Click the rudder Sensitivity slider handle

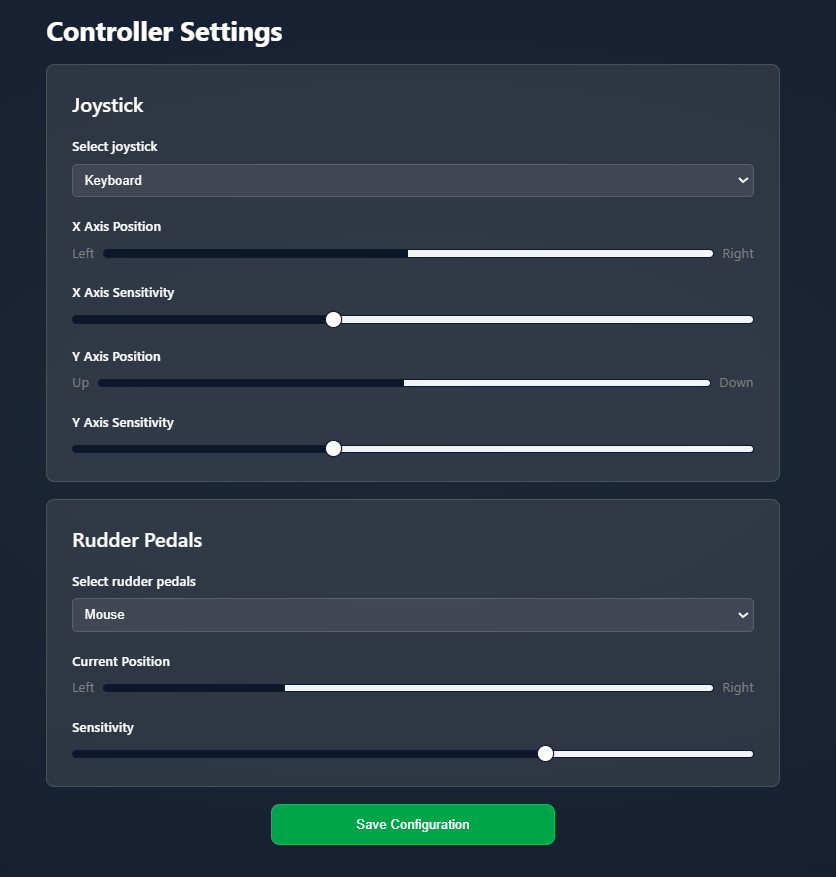tap(545, 753)
